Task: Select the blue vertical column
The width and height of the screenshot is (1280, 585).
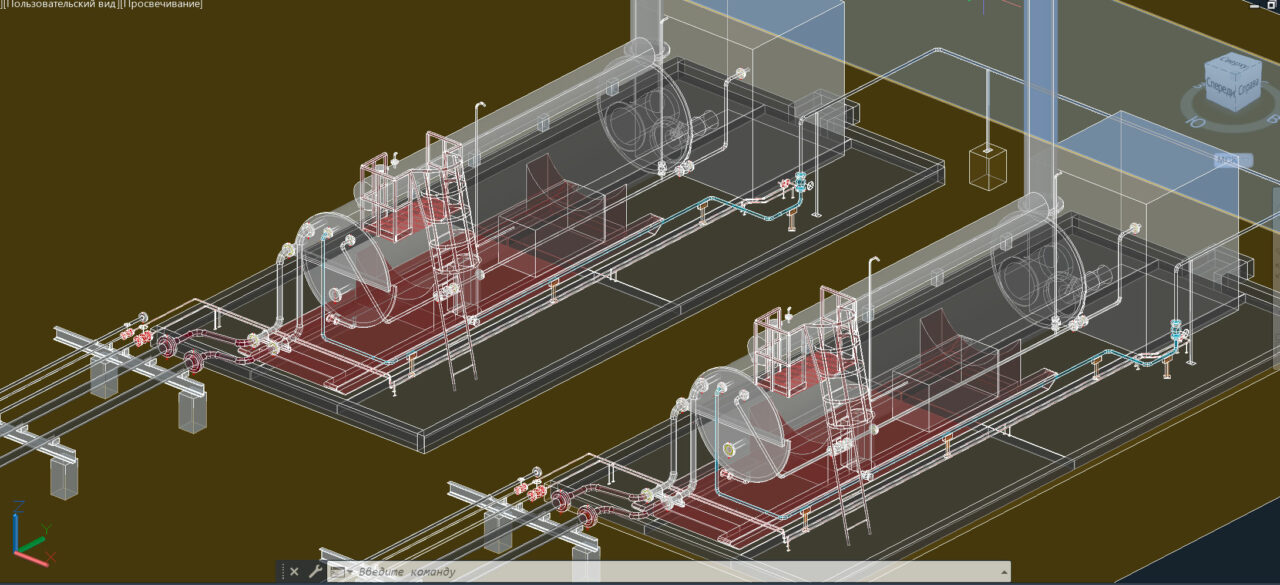Action: click(1041, 100)
